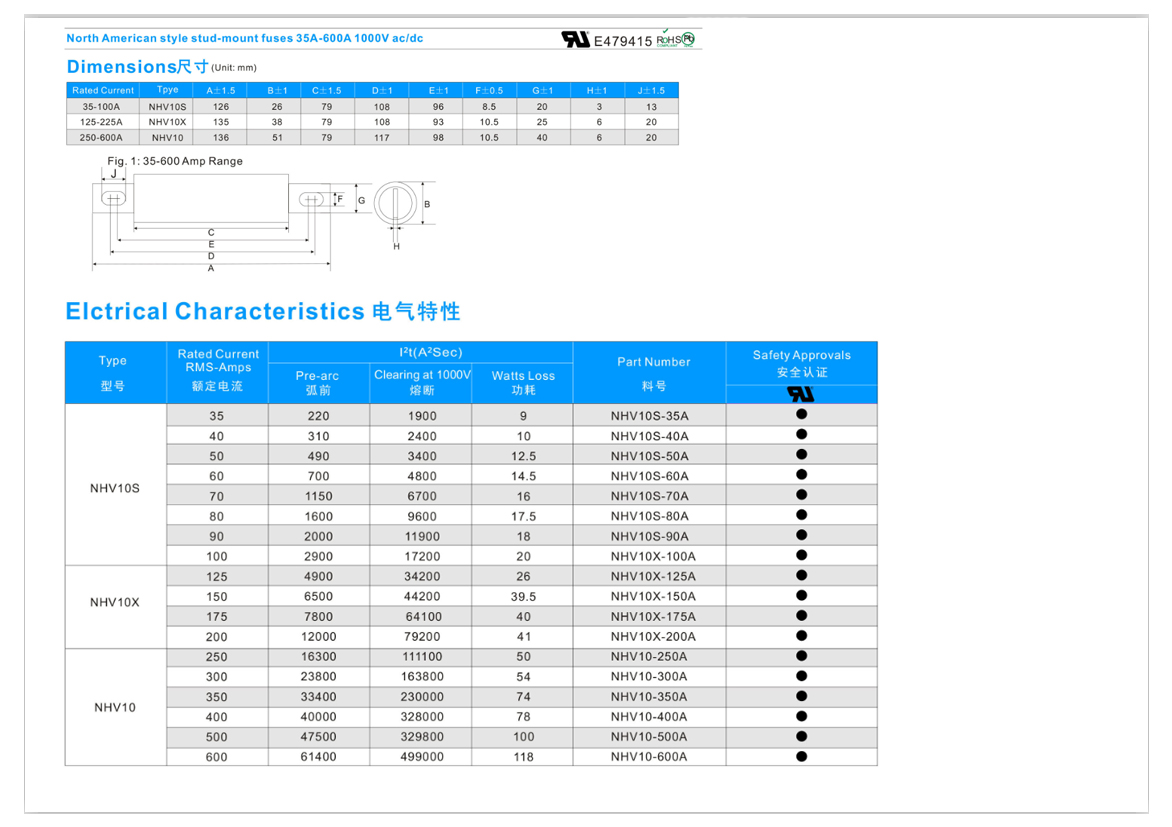Image resolution: width=1172 pixels, height=827 pixels.
Task: Click the '250-600A' rated current cell
Action: [x=102, y=138]
